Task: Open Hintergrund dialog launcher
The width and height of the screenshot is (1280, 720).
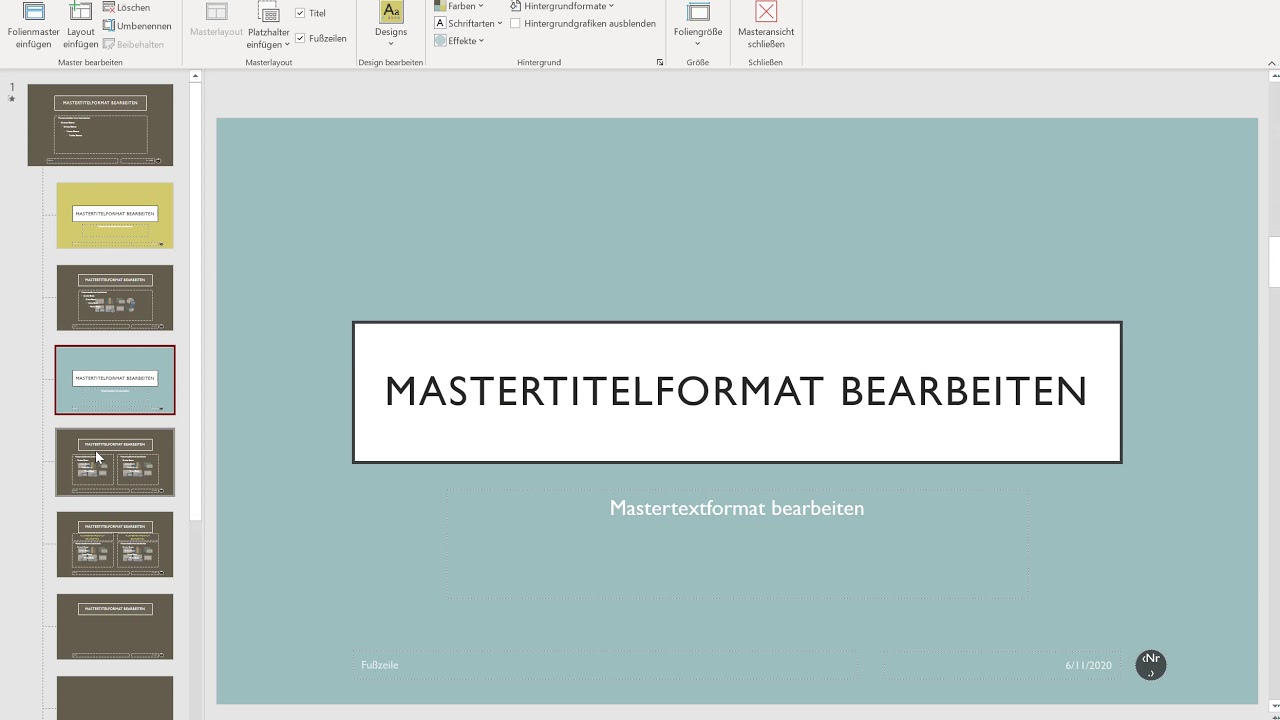Action: pyautogui.click(x=660, y=62)
